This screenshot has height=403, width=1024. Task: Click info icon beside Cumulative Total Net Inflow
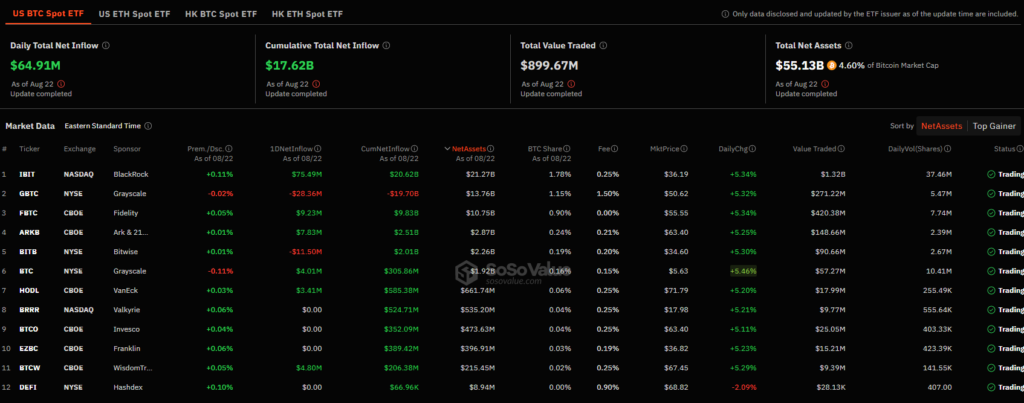coord(386,46)
